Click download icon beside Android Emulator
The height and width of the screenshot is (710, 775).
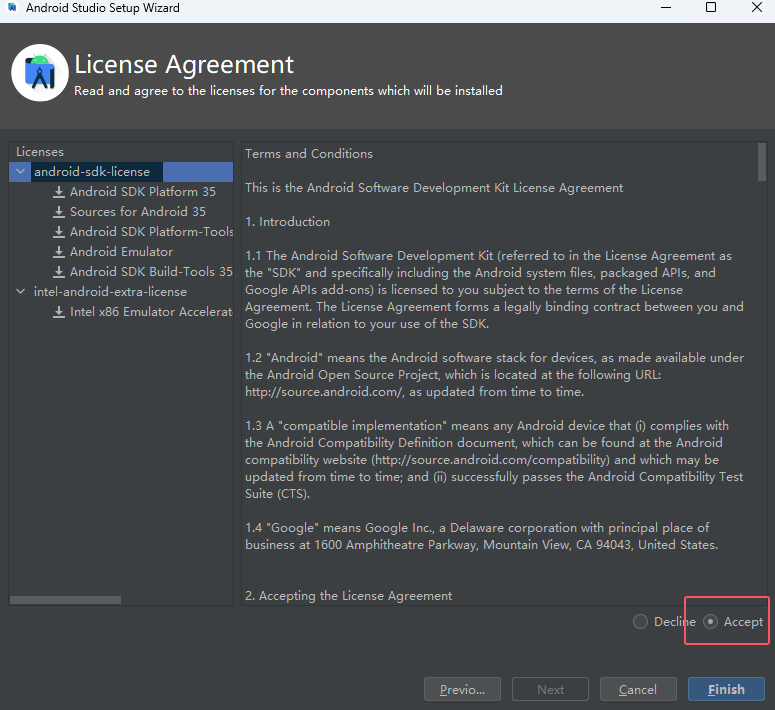(59, 252)
